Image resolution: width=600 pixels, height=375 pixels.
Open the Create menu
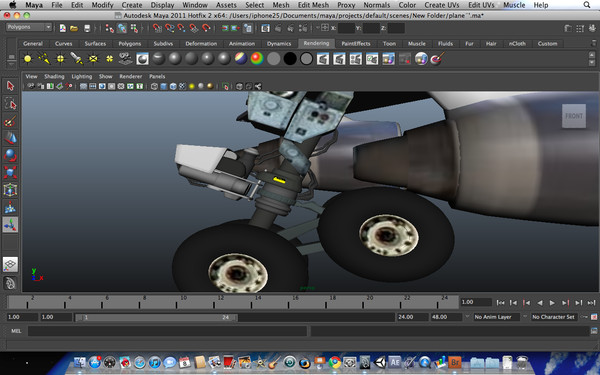click(132, 5)
